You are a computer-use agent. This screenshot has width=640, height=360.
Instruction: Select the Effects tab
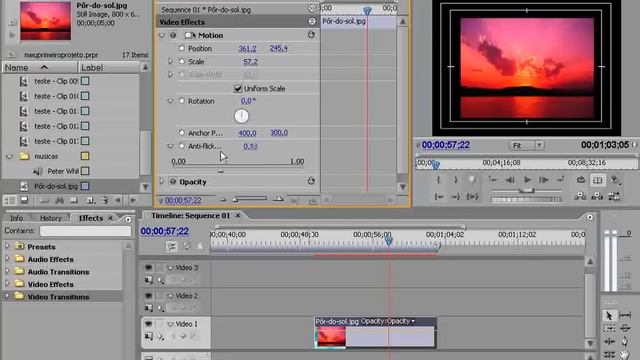point(91,218)
